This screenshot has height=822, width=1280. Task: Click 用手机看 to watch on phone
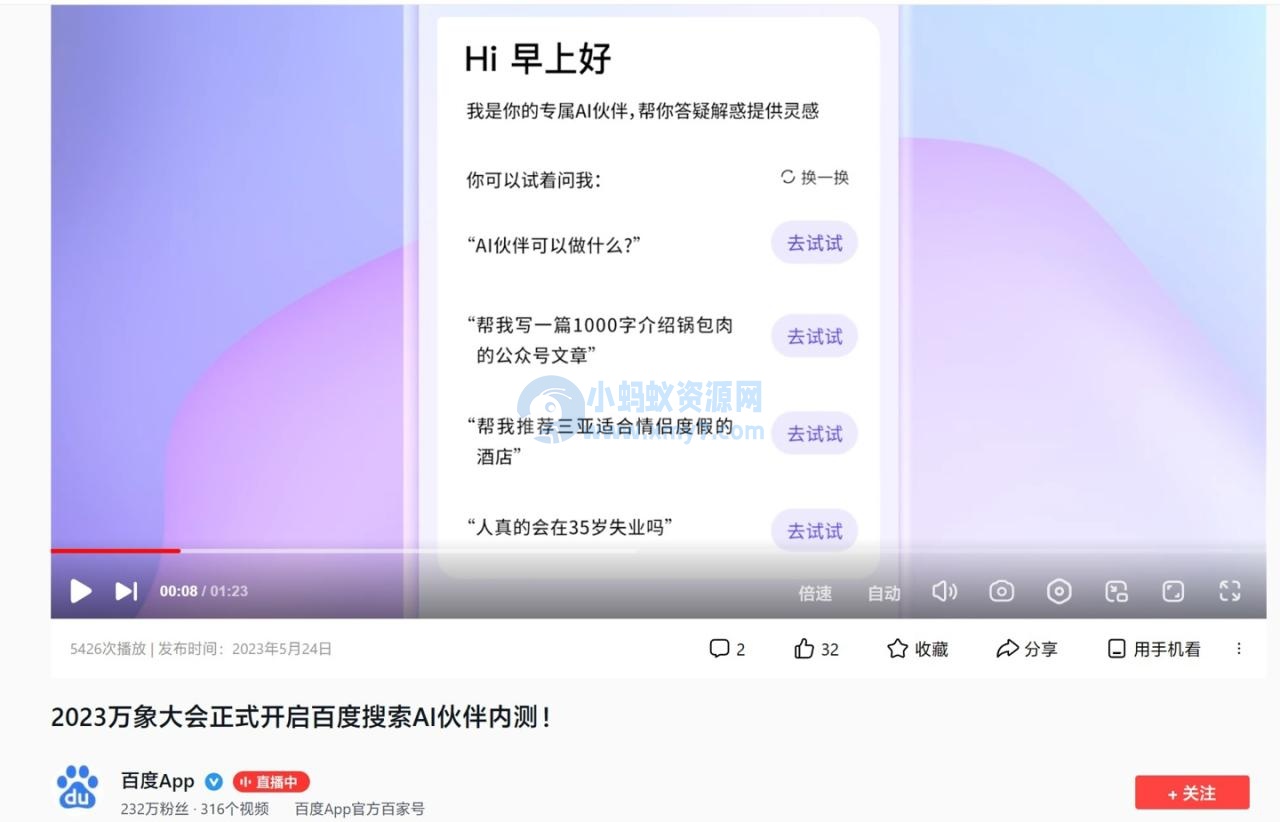tap(1154, 649)
